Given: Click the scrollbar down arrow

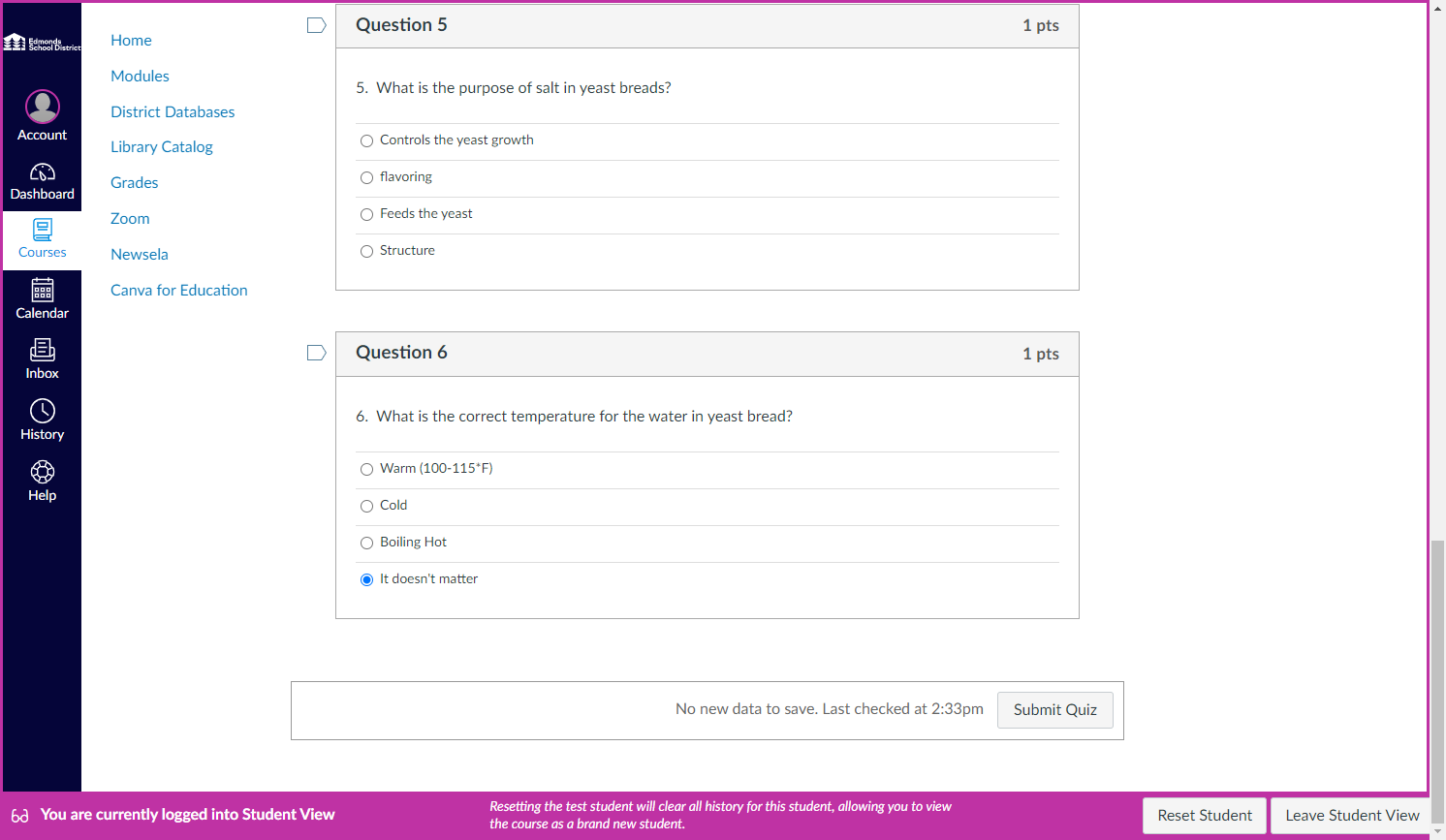Looking at the screenshot, I should 1438,831.
